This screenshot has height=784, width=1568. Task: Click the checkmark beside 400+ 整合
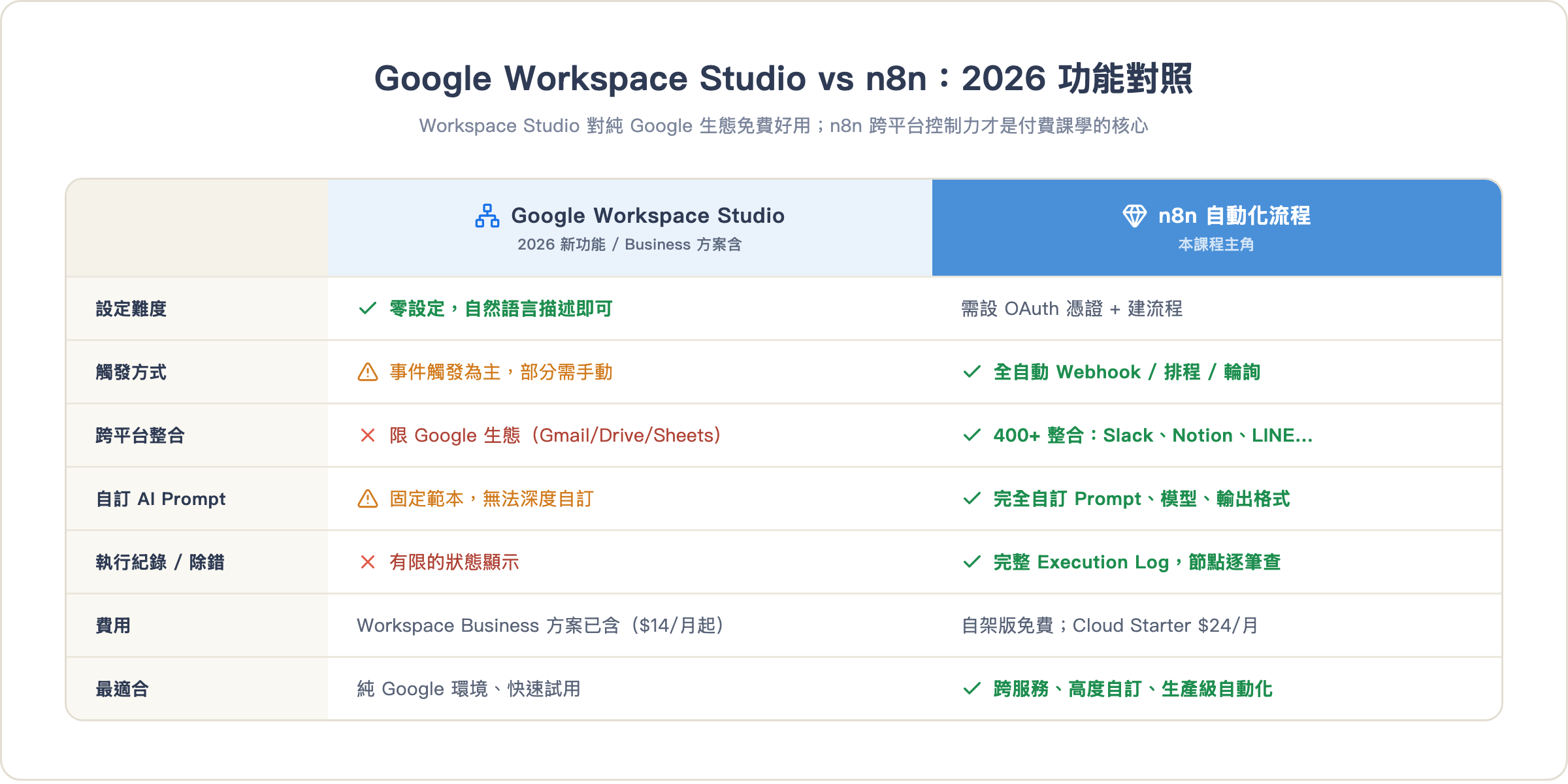[972, 435]
